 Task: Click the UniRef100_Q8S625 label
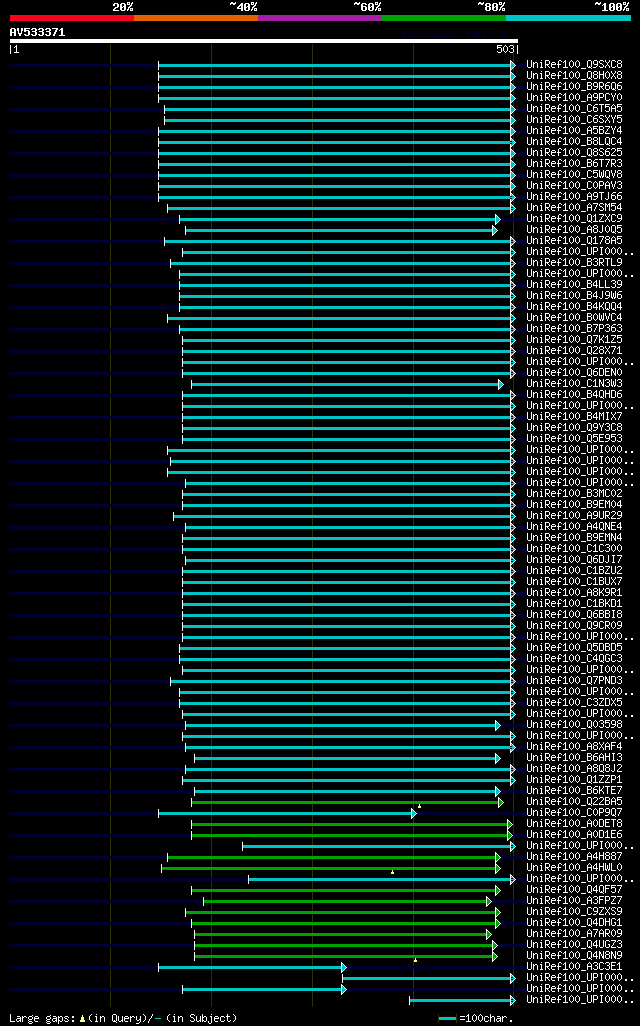575,152
